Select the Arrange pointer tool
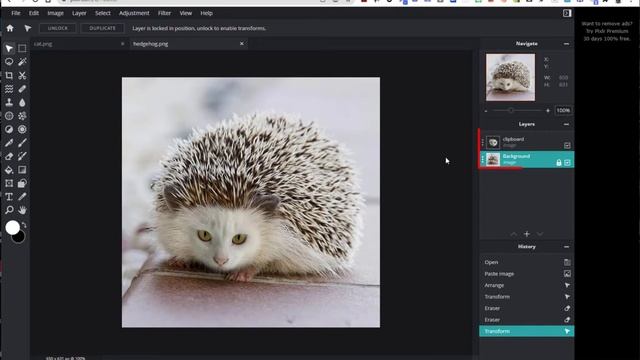This screenshot has width=640, height=360. click(x=9, y=49)
